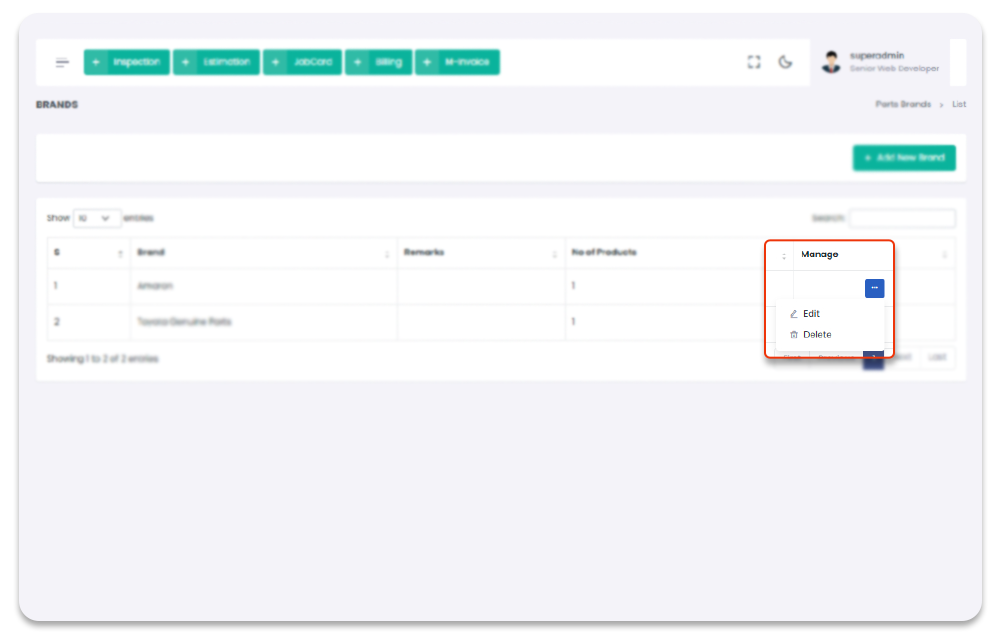This screenshot has width=1000, height=633.
Task: Toggle fullscreen mode icon
Action: coord(754,62)
